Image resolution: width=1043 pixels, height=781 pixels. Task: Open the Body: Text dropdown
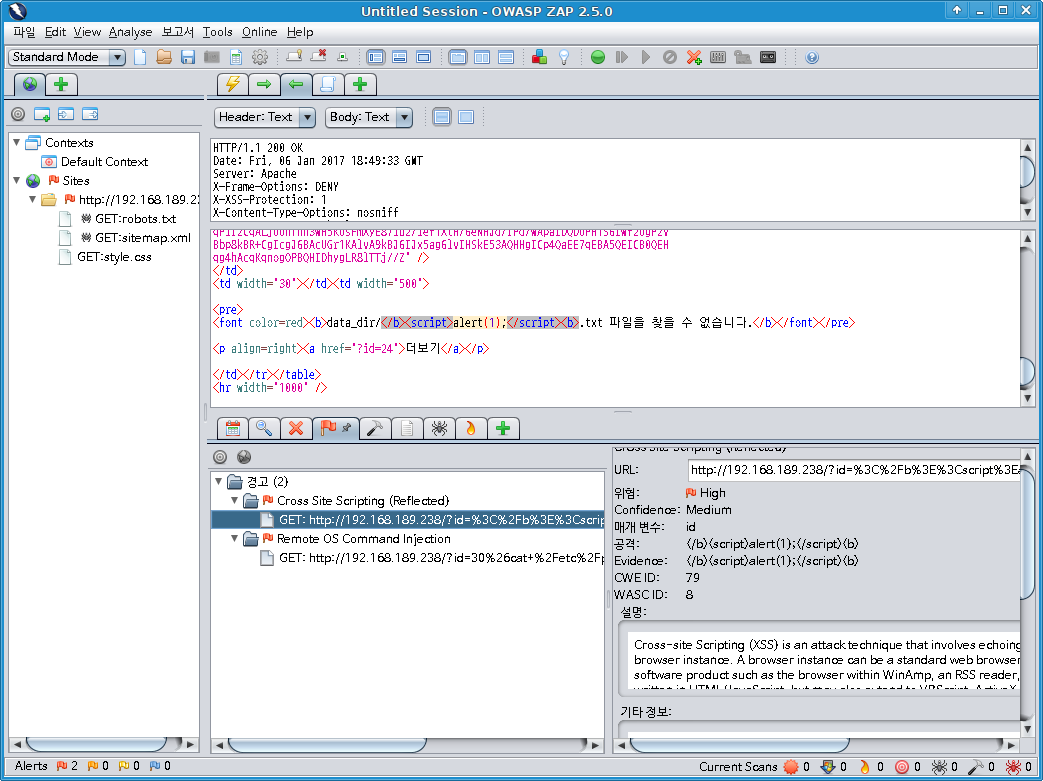[x=369, y=117]
